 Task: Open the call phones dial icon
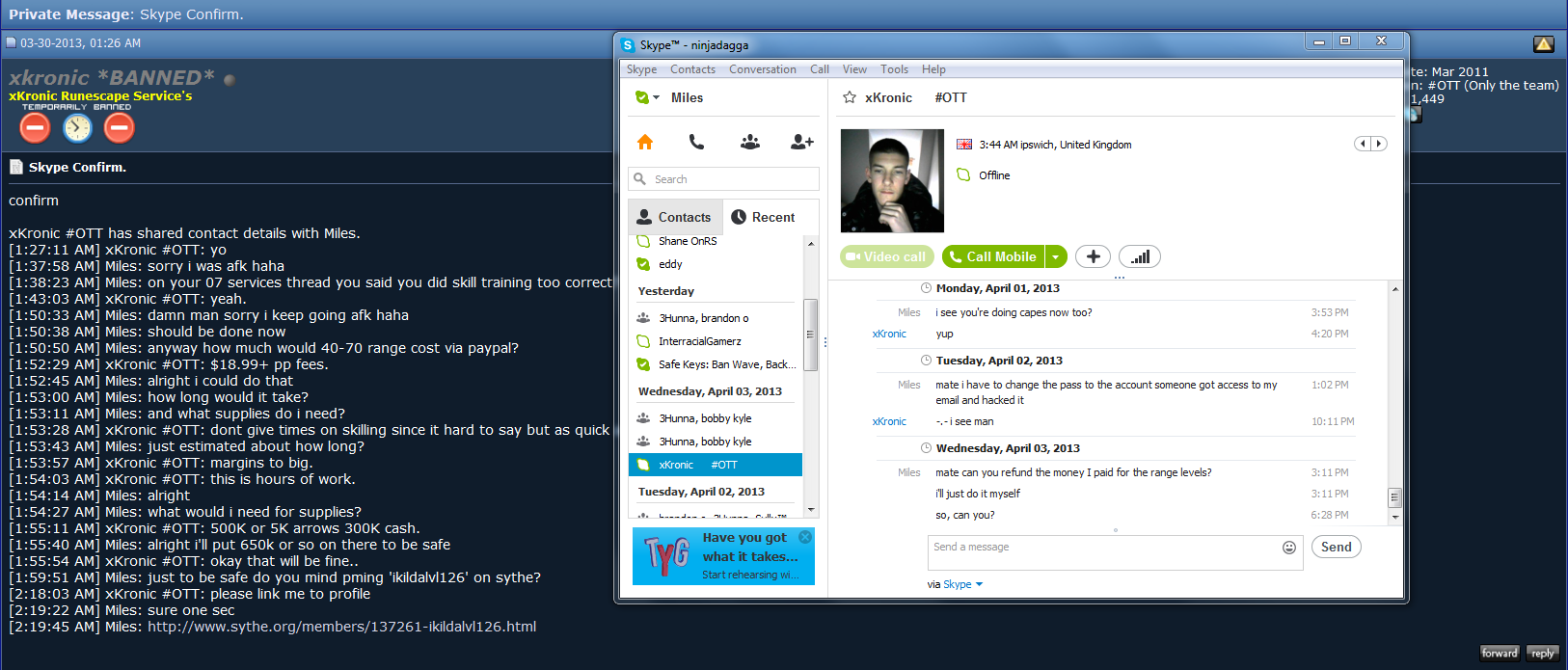tap(696, 142)
